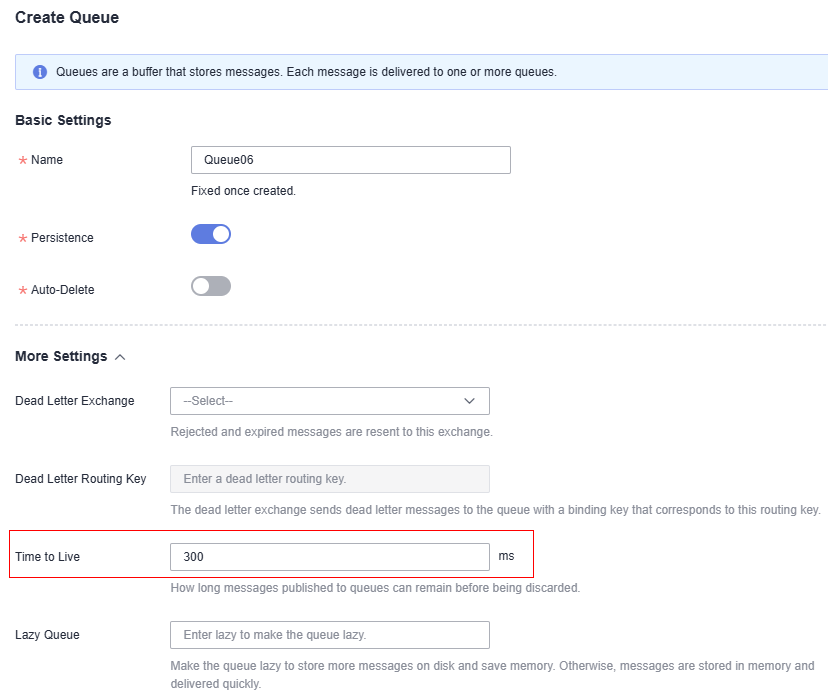Screen dimensions: 828x700
Task: Click the Dead Letter Exchange dropdown arrow
Action: (x=469, y=401)
